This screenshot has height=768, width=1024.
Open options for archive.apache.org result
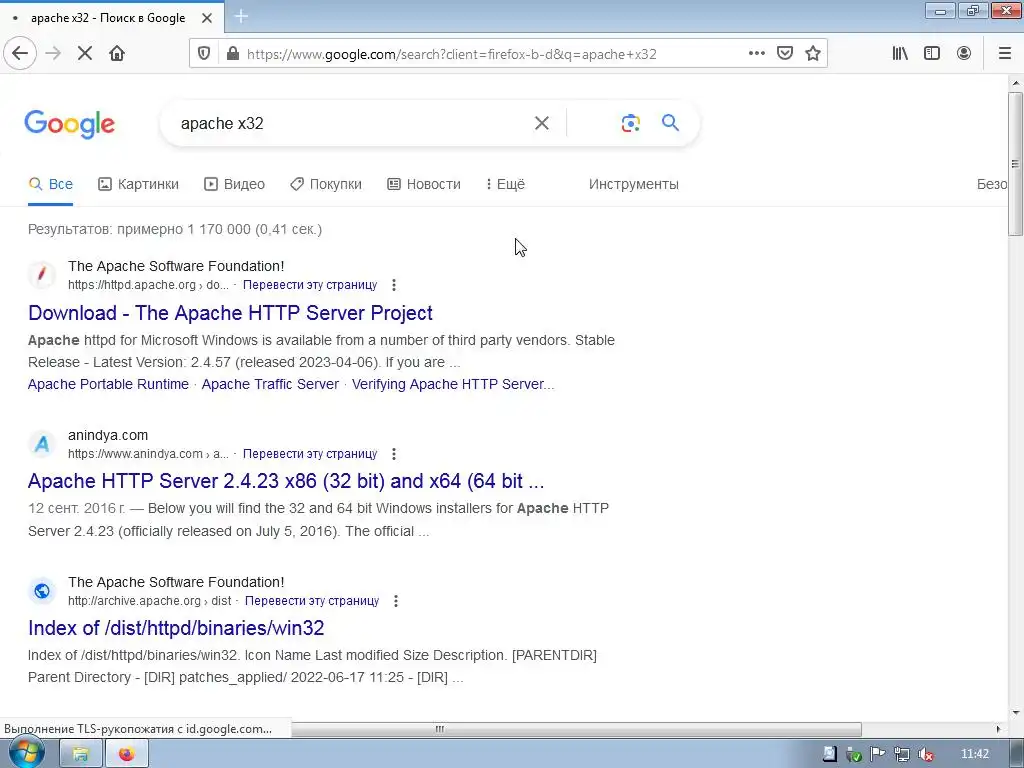point(395,601)
